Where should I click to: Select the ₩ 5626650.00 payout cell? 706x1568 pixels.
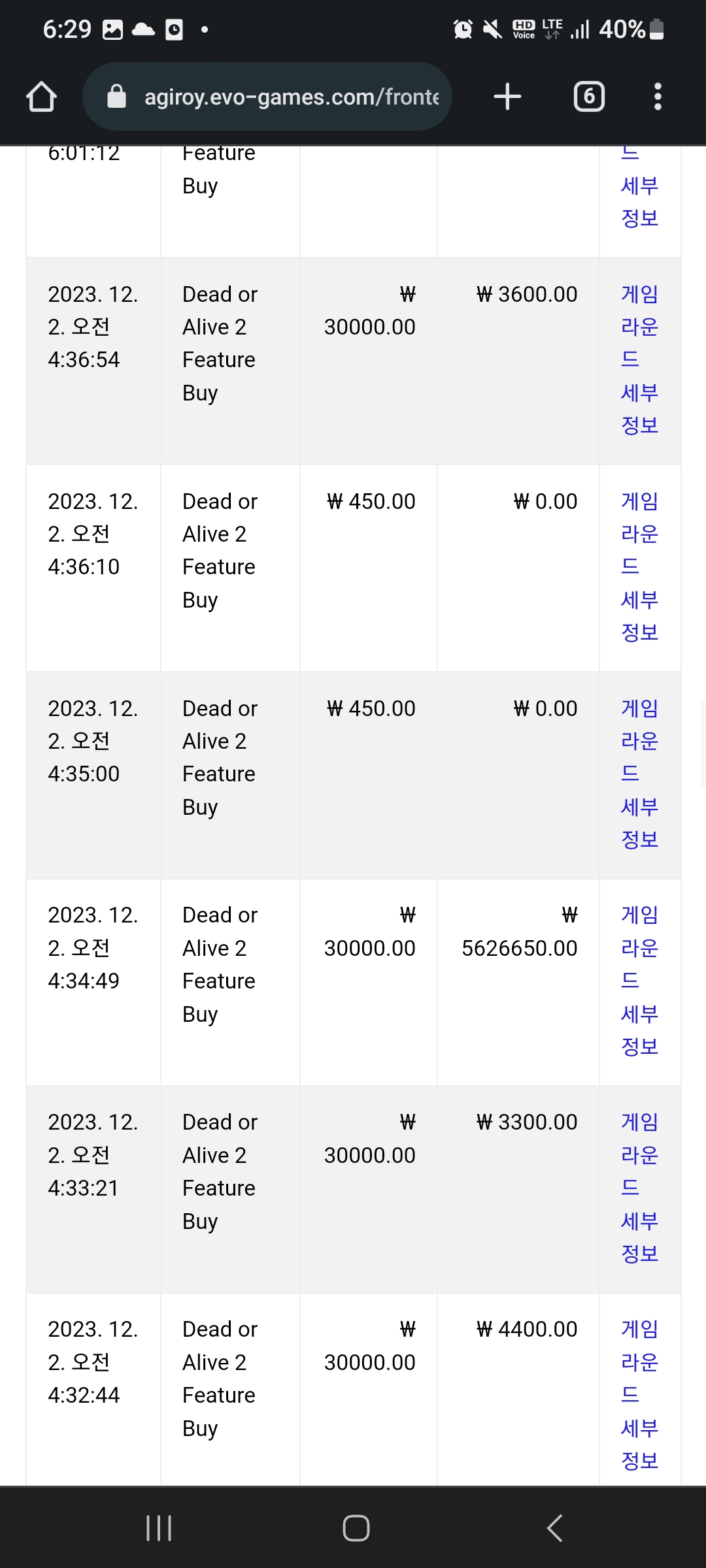[x=518, y=982]
